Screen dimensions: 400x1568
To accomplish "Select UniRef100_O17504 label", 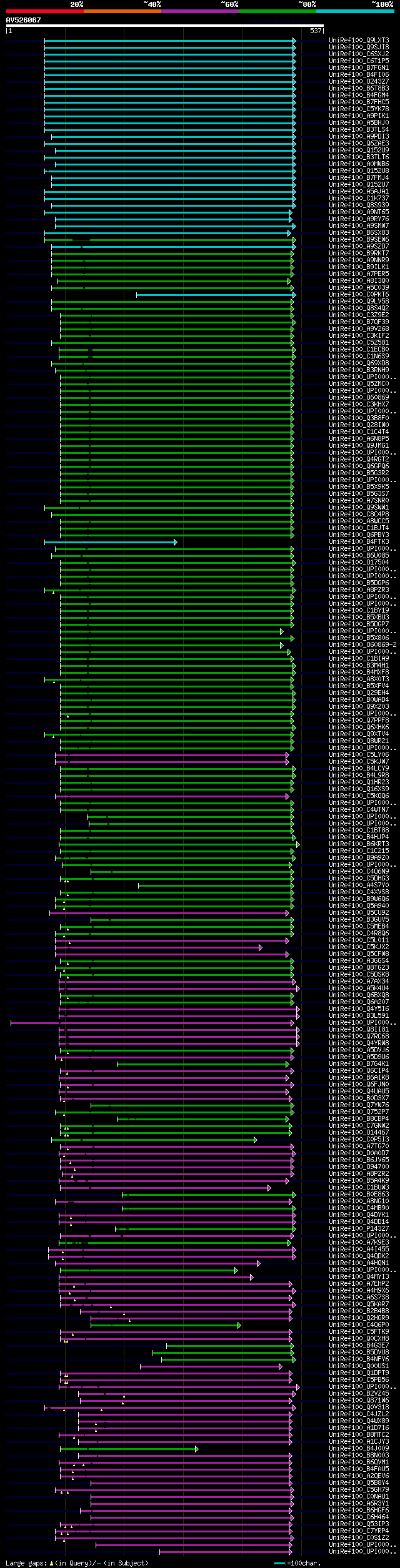I will [359, 563].
